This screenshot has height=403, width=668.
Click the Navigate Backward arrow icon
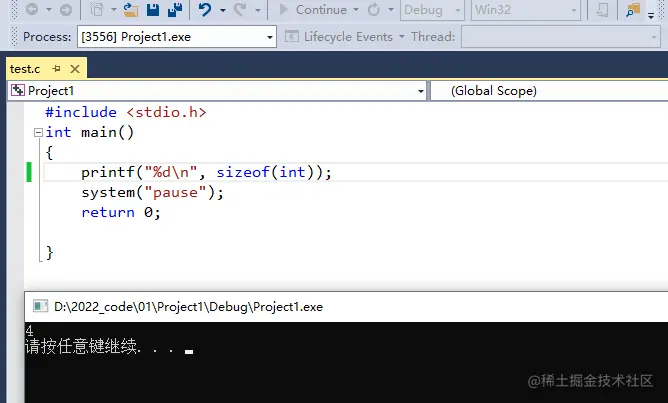pyautogui.click(x=32, y=9)
